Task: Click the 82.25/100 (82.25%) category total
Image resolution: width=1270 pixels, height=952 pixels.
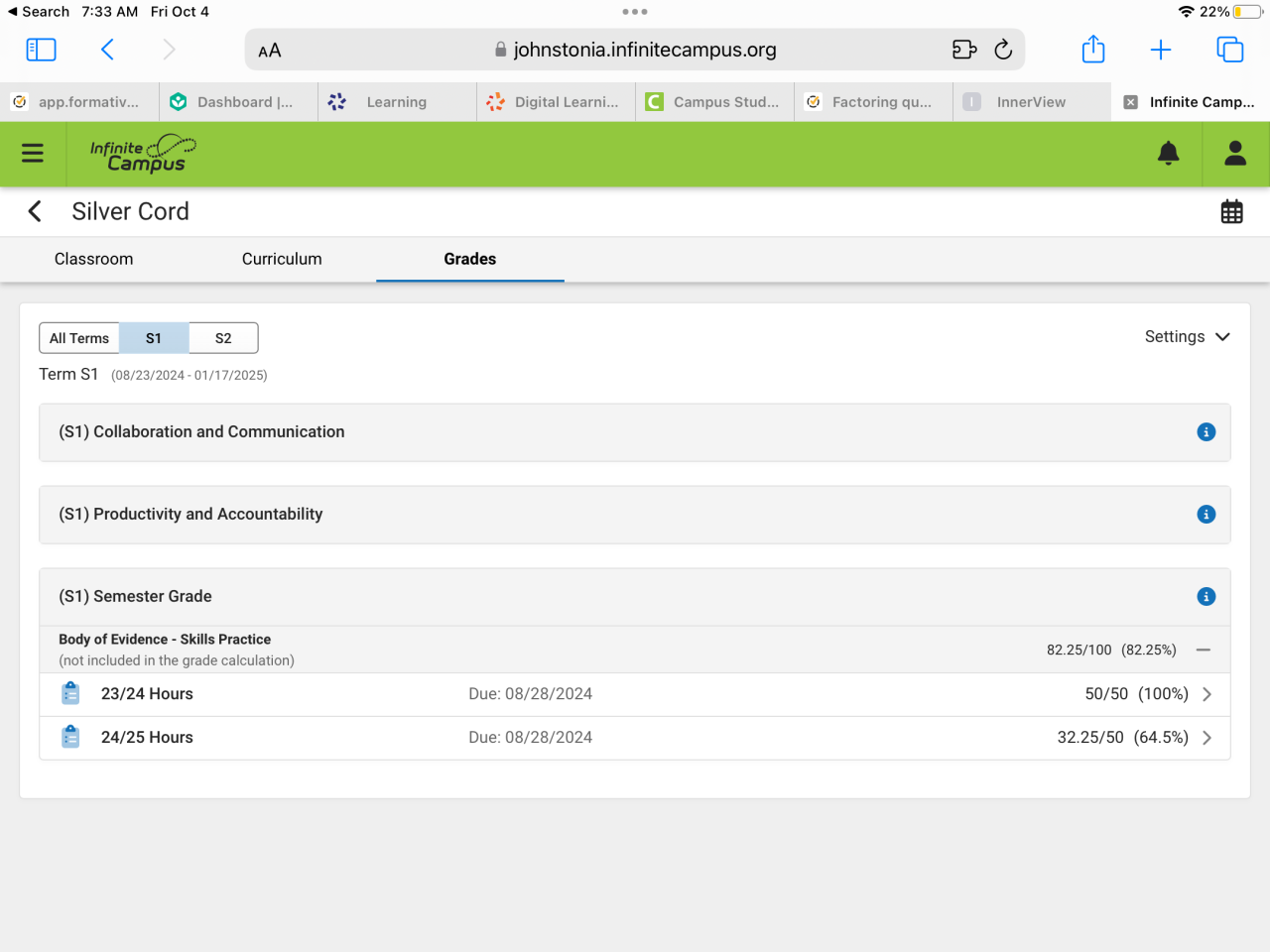Action: (1111, 651)
